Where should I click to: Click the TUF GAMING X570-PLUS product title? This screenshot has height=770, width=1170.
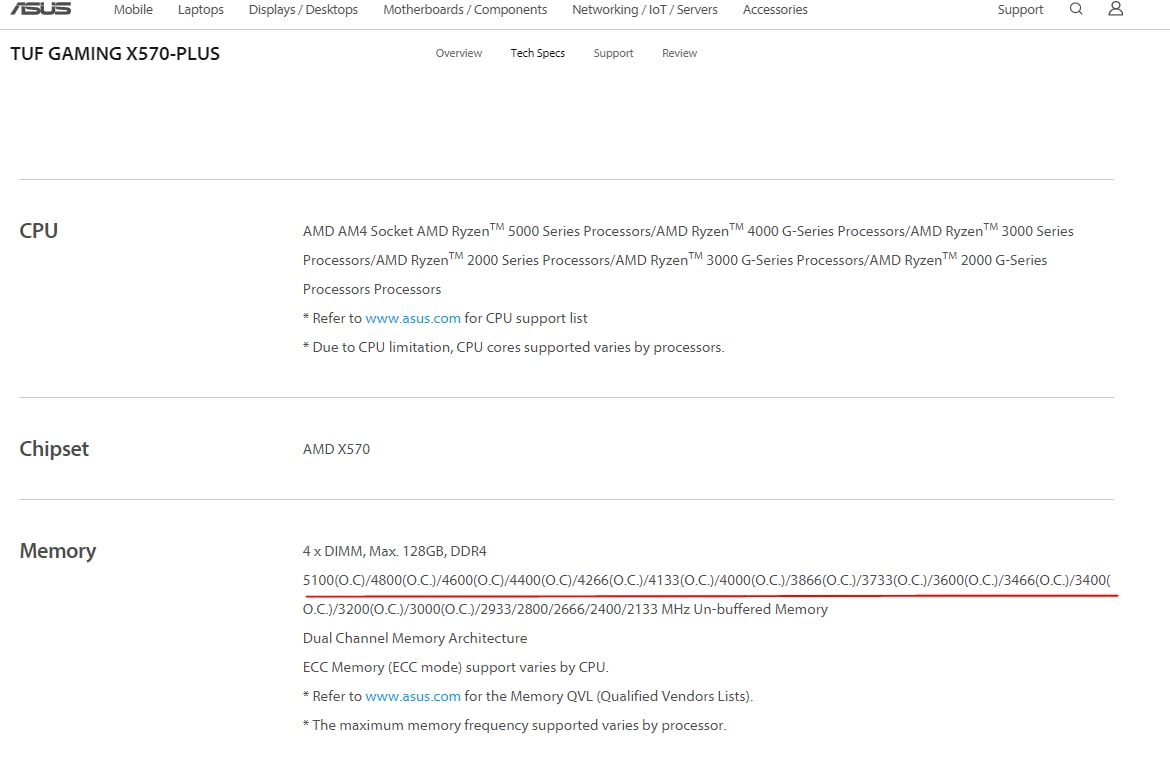coord(115,54)
